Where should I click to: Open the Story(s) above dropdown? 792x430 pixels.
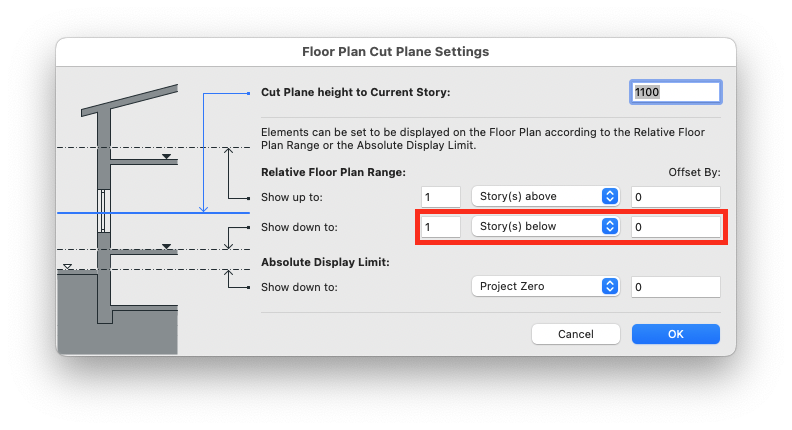click(546, 196)
